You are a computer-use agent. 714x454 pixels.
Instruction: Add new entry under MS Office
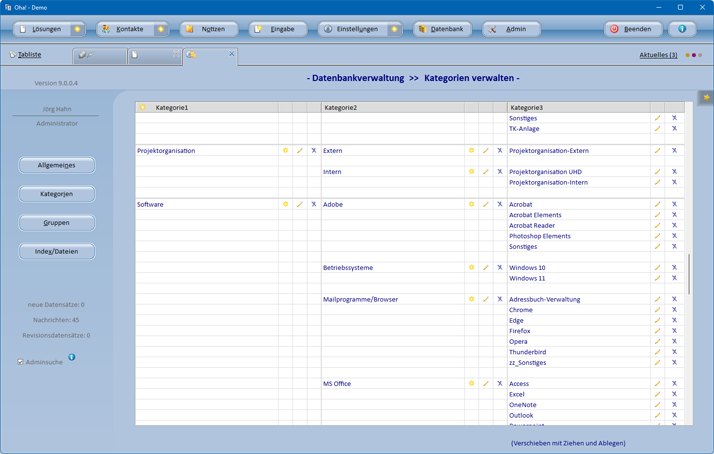point(471,384)
